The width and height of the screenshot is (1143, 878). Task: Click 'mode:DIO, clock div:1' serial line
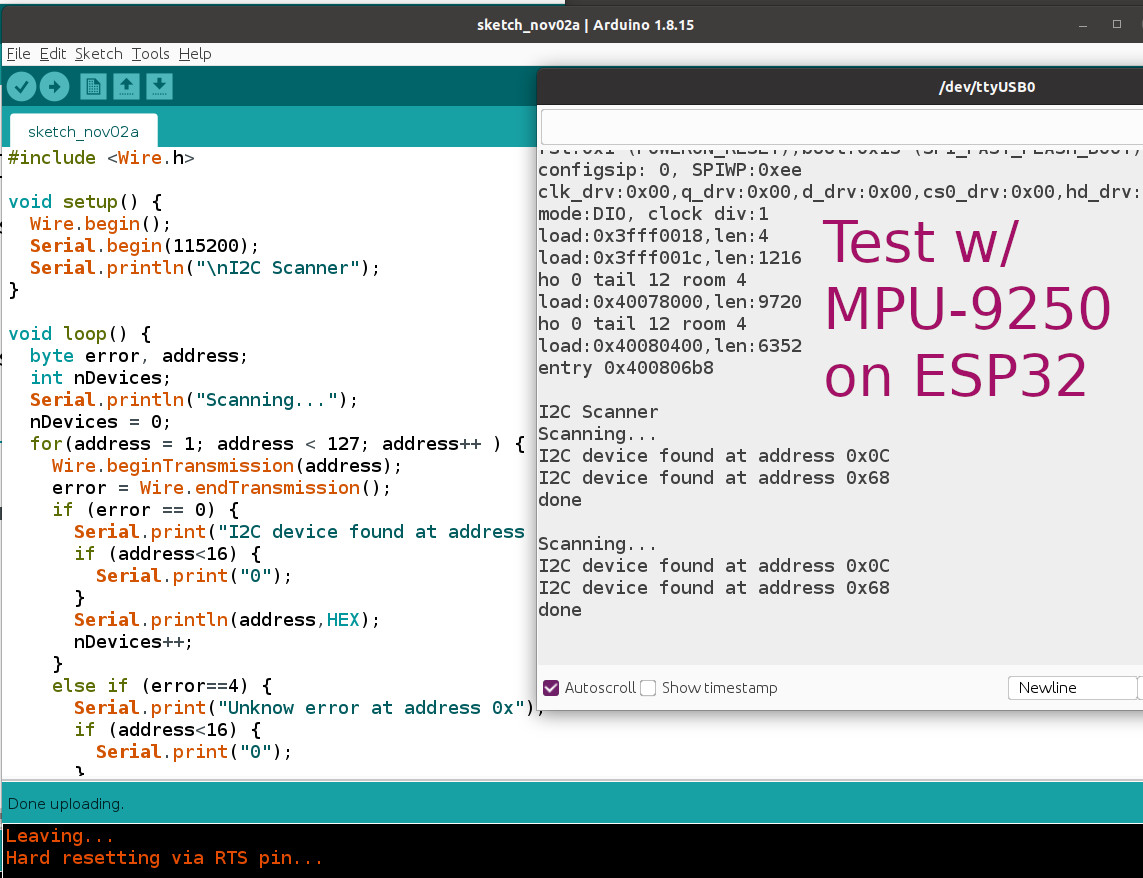coord(653,214)
